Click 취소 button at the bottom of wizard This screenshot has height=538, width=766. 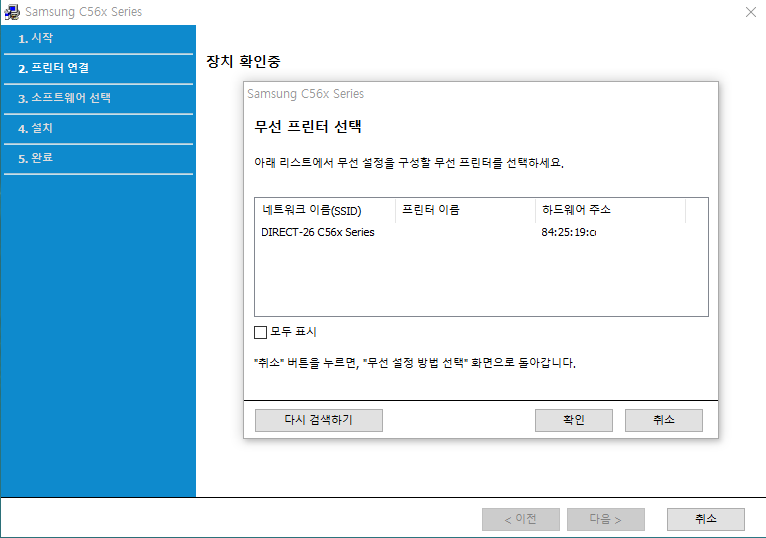[x=705, y=519]
